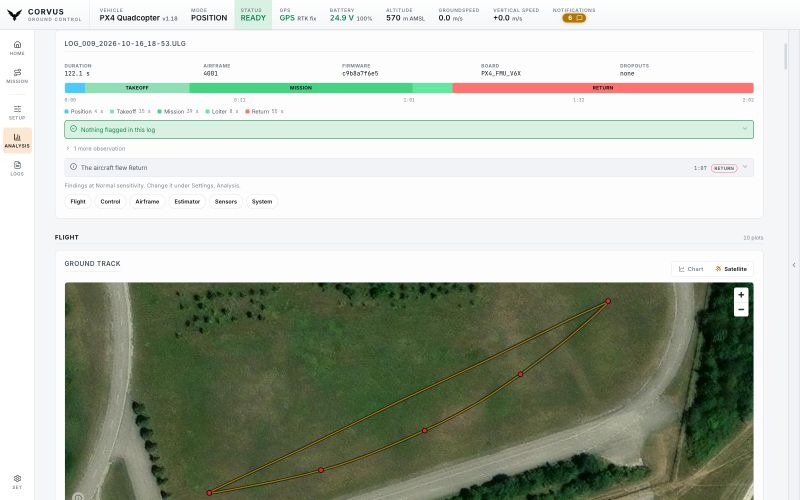Image resolution: width=800 pixels, height=500 pixels.
Task: Click the READY status indicator
Action: coord(253,14)
